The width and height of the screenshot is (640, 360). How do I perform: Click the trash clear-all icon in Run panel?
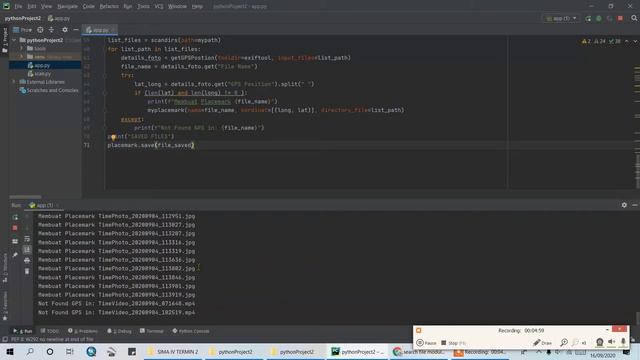(x=27, y=271)
